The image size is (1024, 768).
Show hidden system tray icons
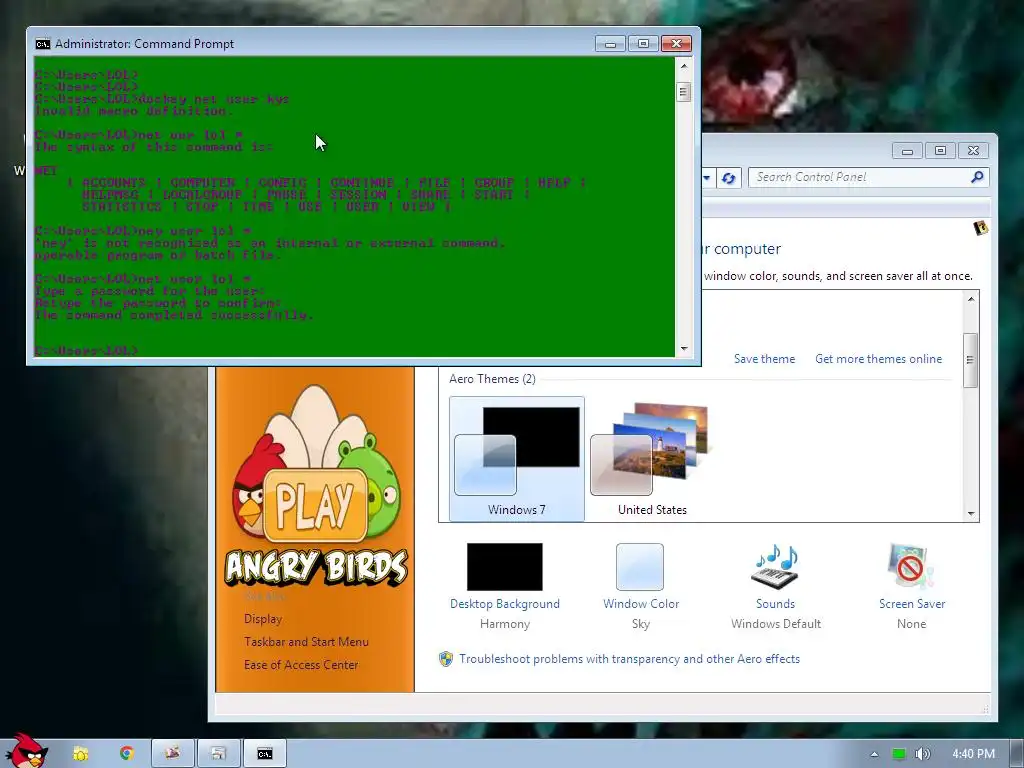(x=874, y=754)
